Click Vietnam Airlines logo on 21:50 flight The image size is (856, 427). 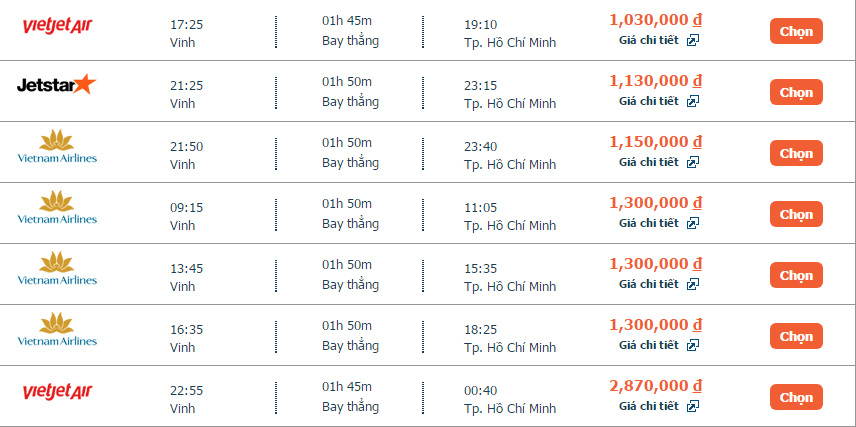coord(57,146)
